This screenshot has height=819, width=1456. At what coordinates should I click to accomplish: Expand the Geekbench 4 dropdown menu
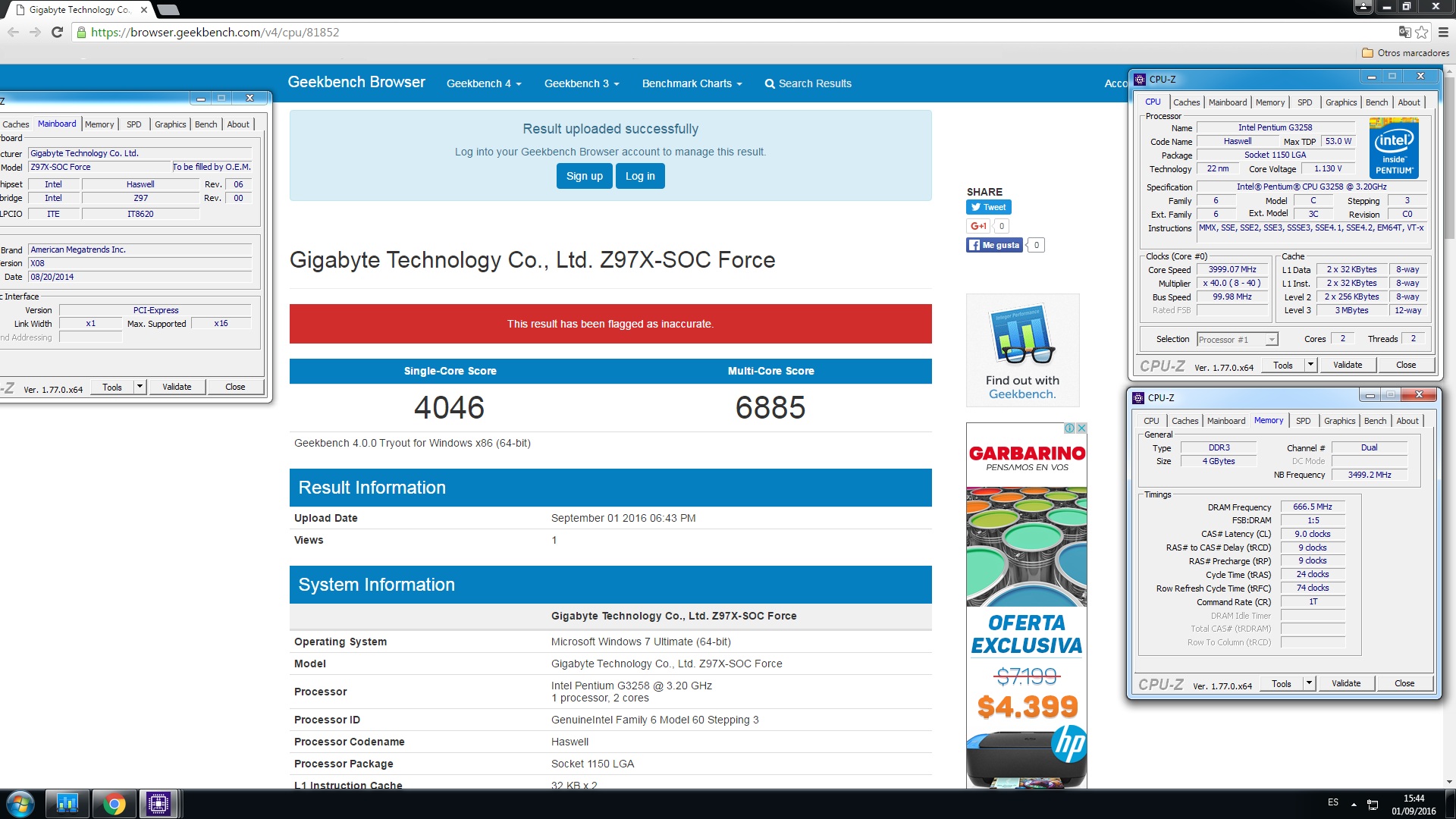[x=484, y=83]
